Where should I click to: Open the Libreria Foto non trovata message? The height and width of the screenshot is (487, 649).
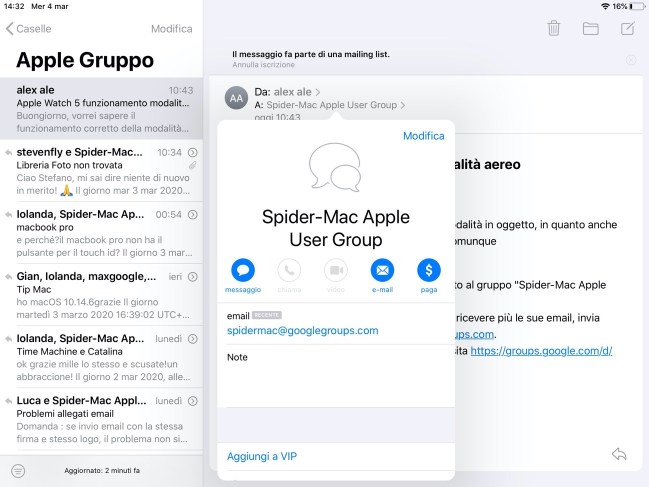click(x=101, y=171)
